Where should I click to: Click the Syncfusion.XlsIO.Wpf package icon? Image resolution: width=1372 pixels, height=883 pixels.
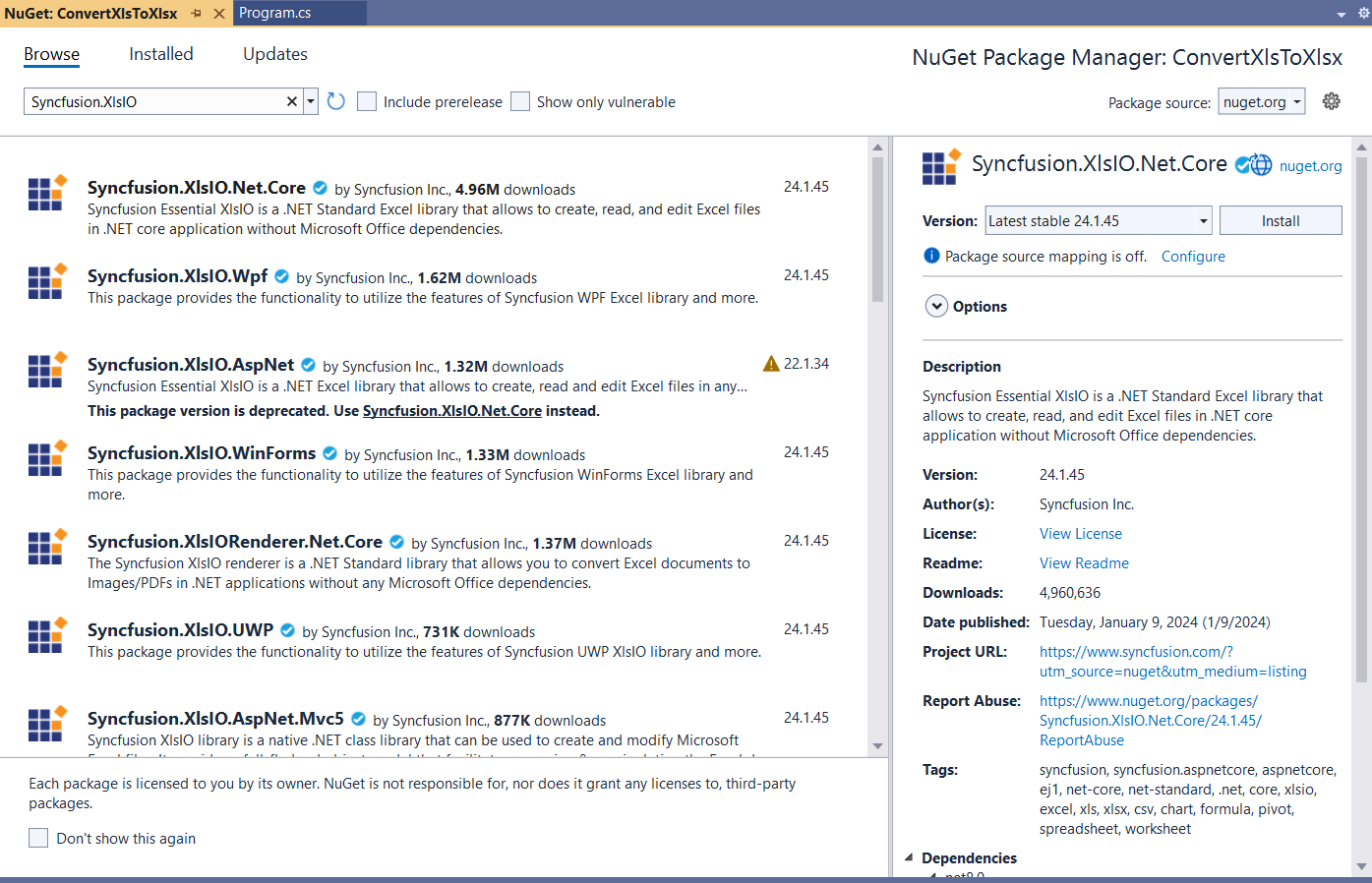click(x=46, y=282)
